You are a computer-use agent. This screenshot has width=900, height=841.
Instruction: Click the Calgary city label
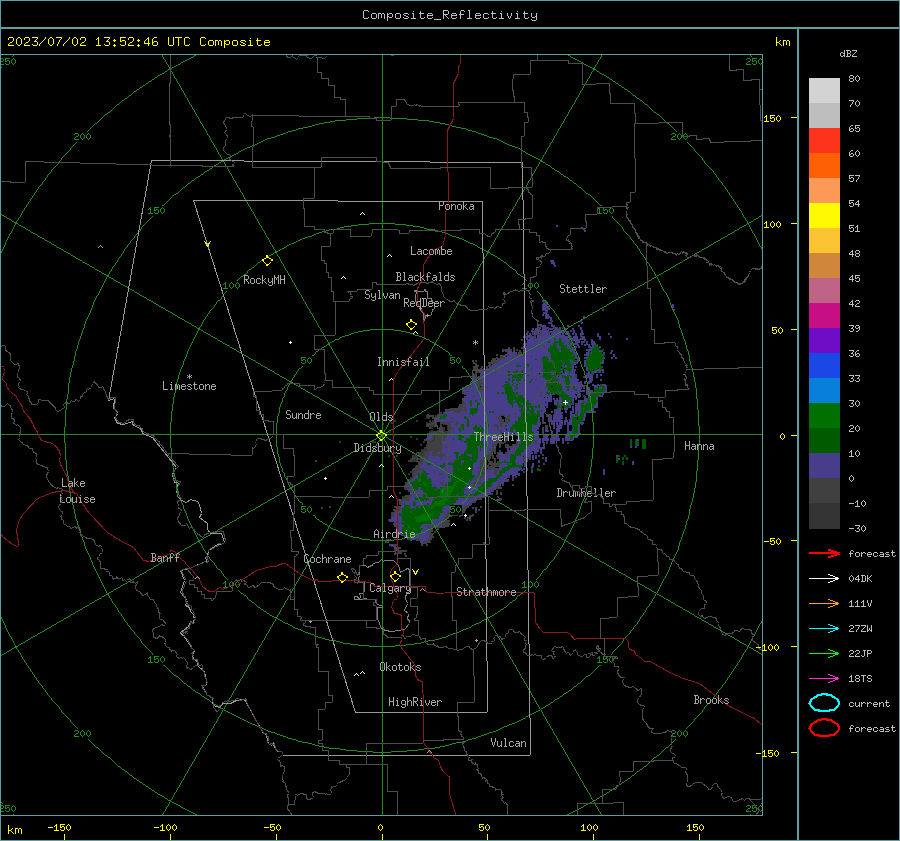[390, 588]
